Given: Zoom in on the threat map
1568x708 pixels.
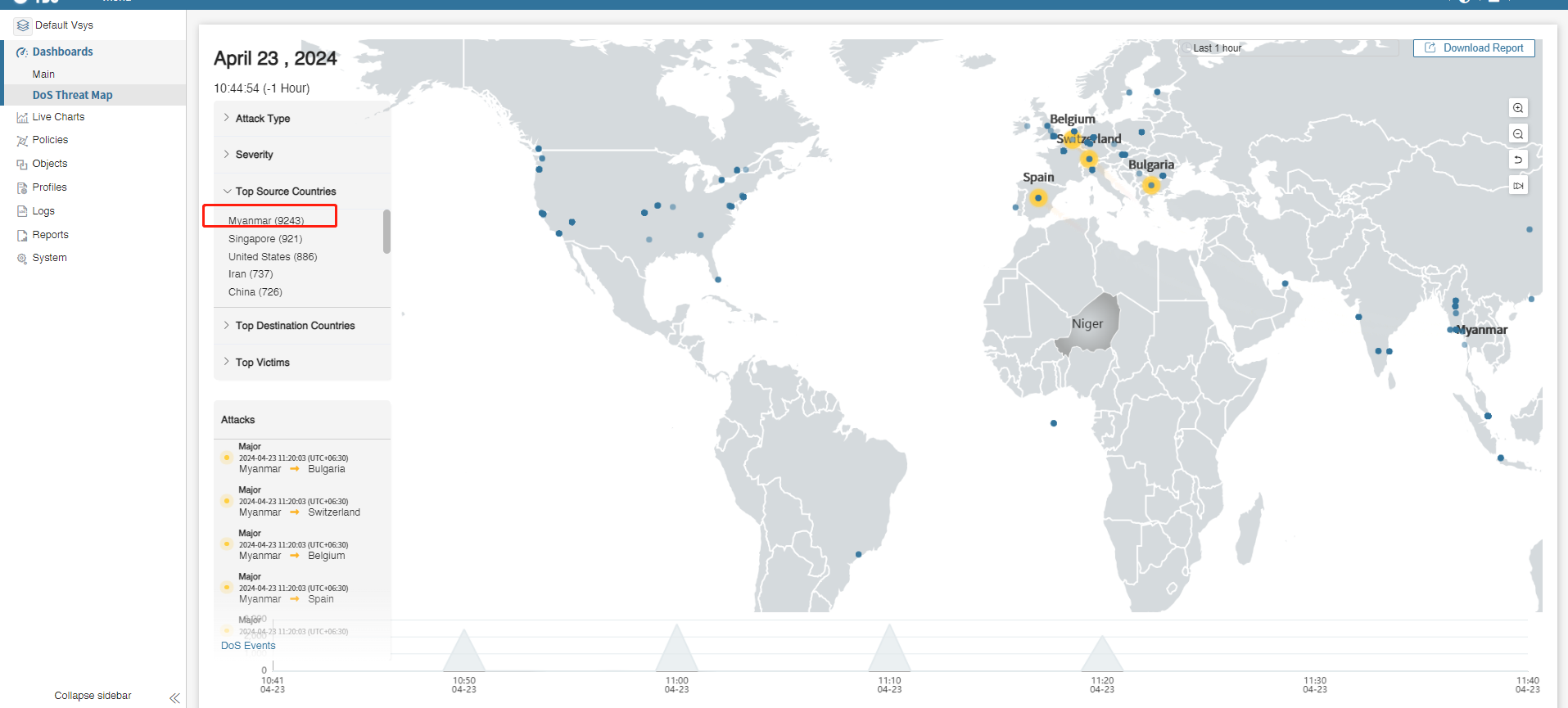Looking at the screenshot, I should tap(1518, 108).
